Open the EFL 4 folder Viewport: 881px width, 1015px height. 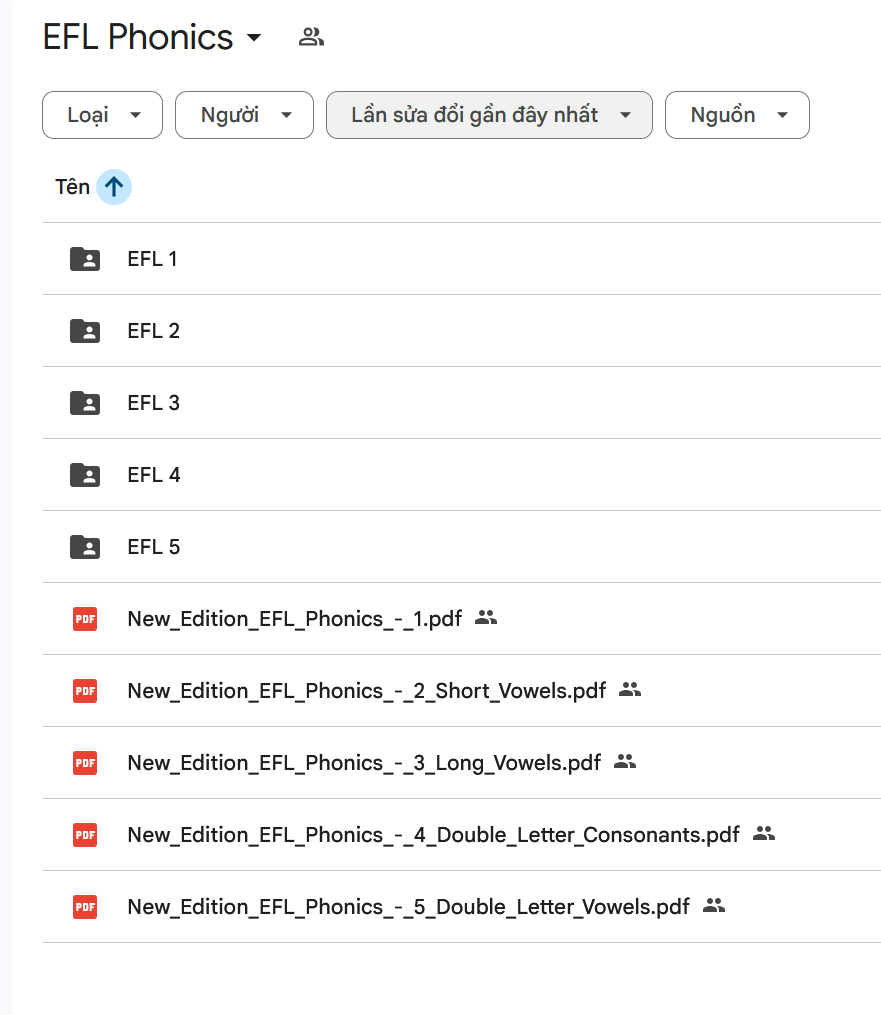(x=154, y=475)
